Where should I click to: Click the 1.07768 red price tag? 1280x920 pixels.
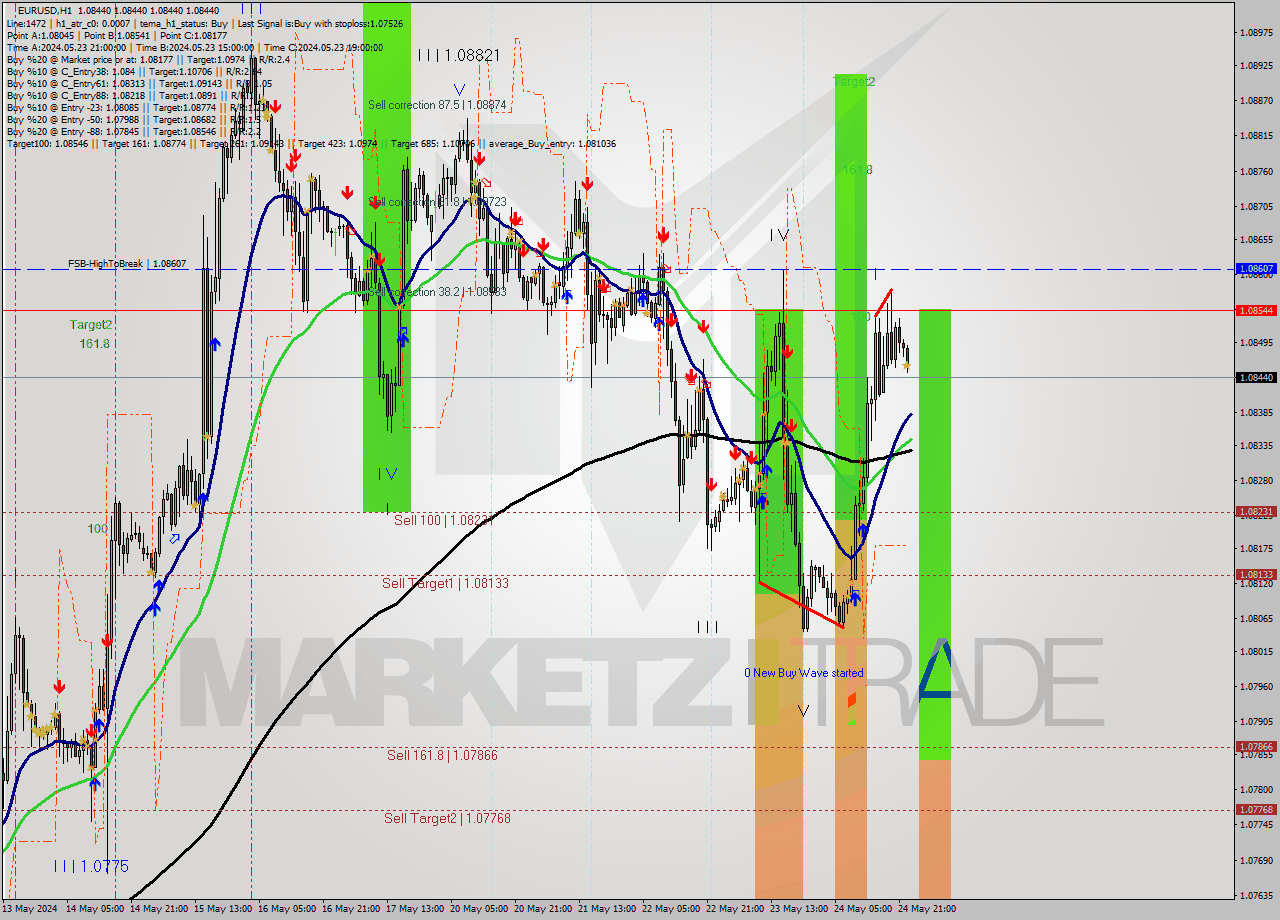click(1256, 809)
